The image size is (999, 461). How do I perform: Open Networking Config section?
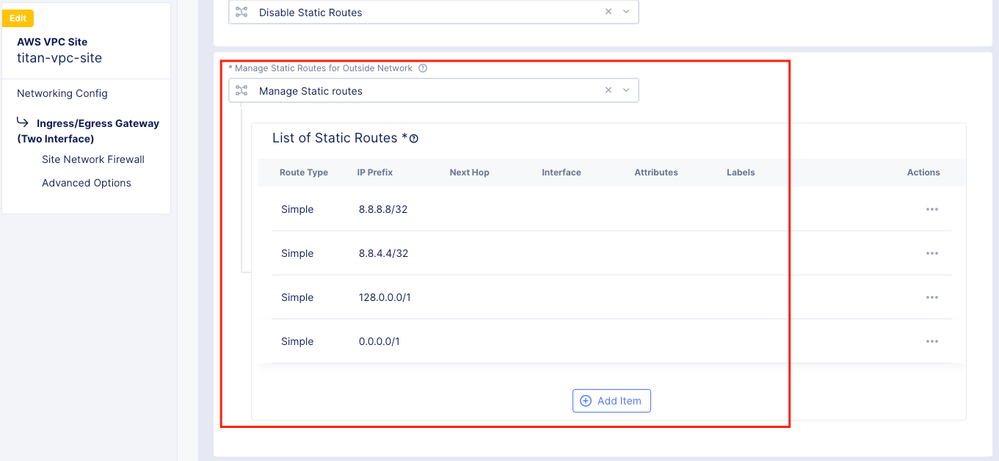coord(62,94)
